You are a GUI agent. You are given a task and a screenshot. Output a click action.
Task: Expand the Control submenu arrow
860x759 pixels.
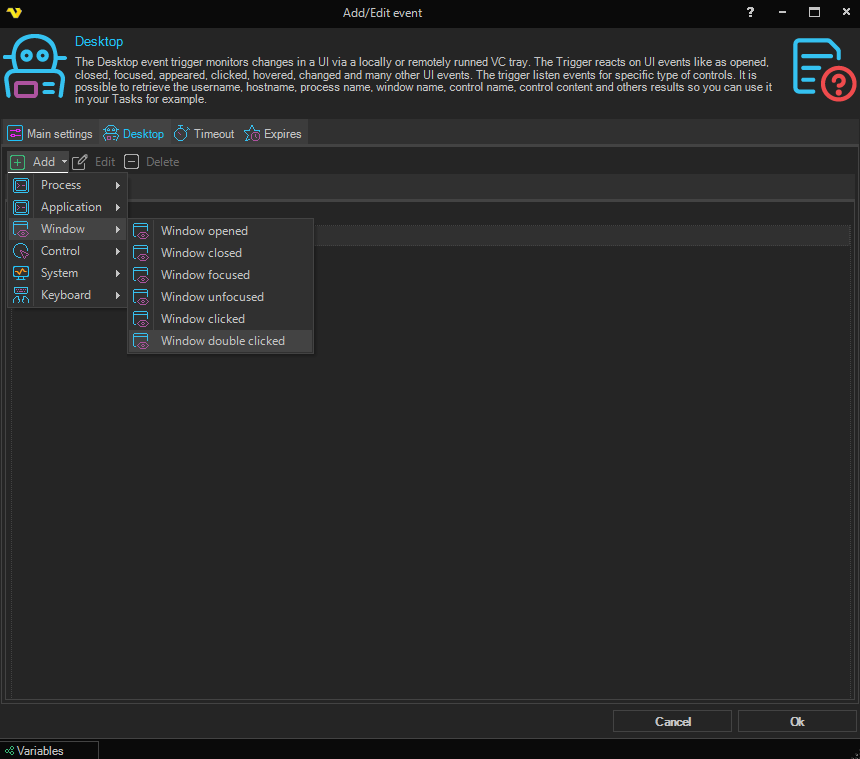[x=117, y=251]
